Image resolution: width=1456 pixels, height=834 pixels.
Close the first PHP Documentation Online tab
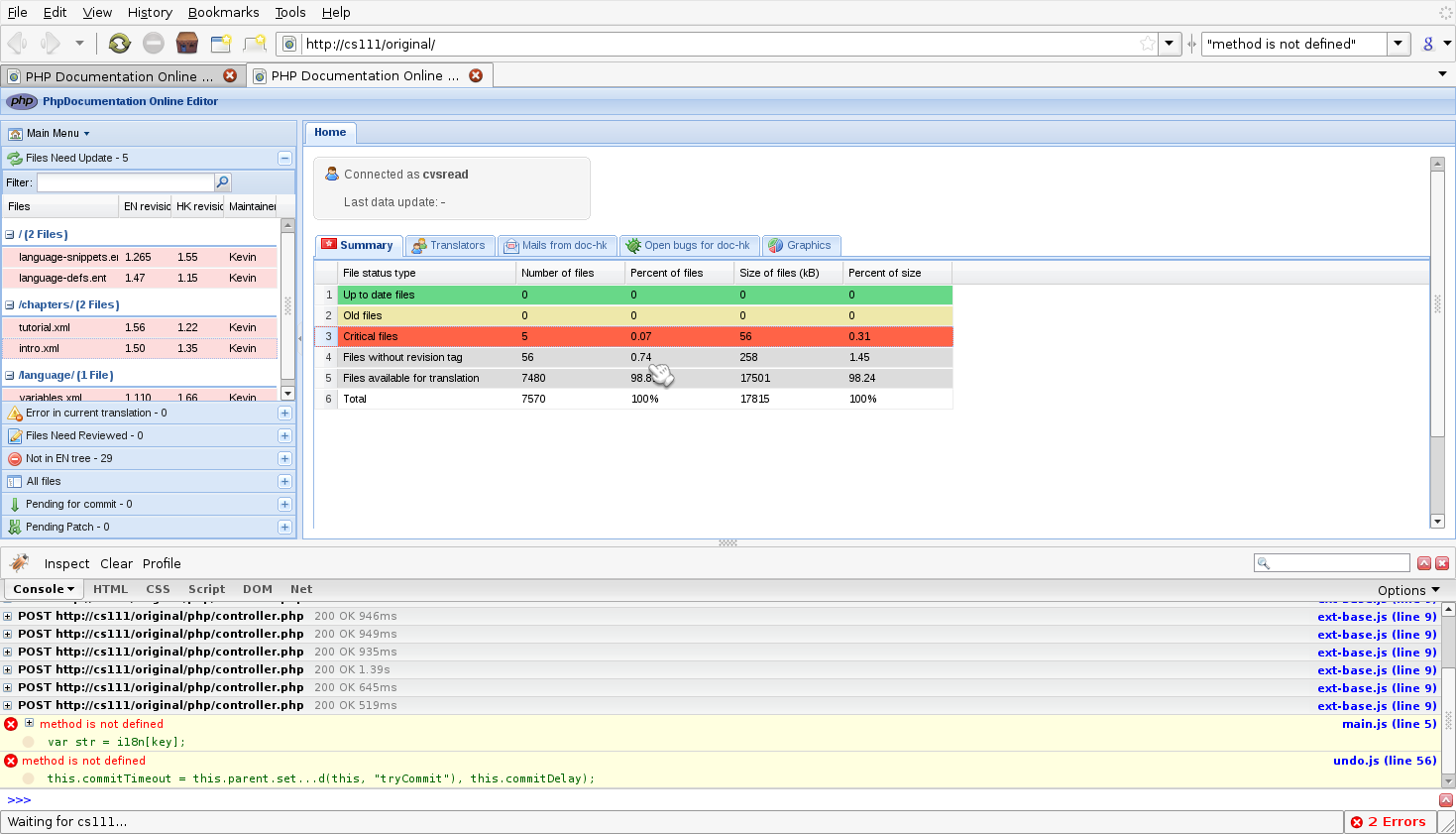click(230, 75)
